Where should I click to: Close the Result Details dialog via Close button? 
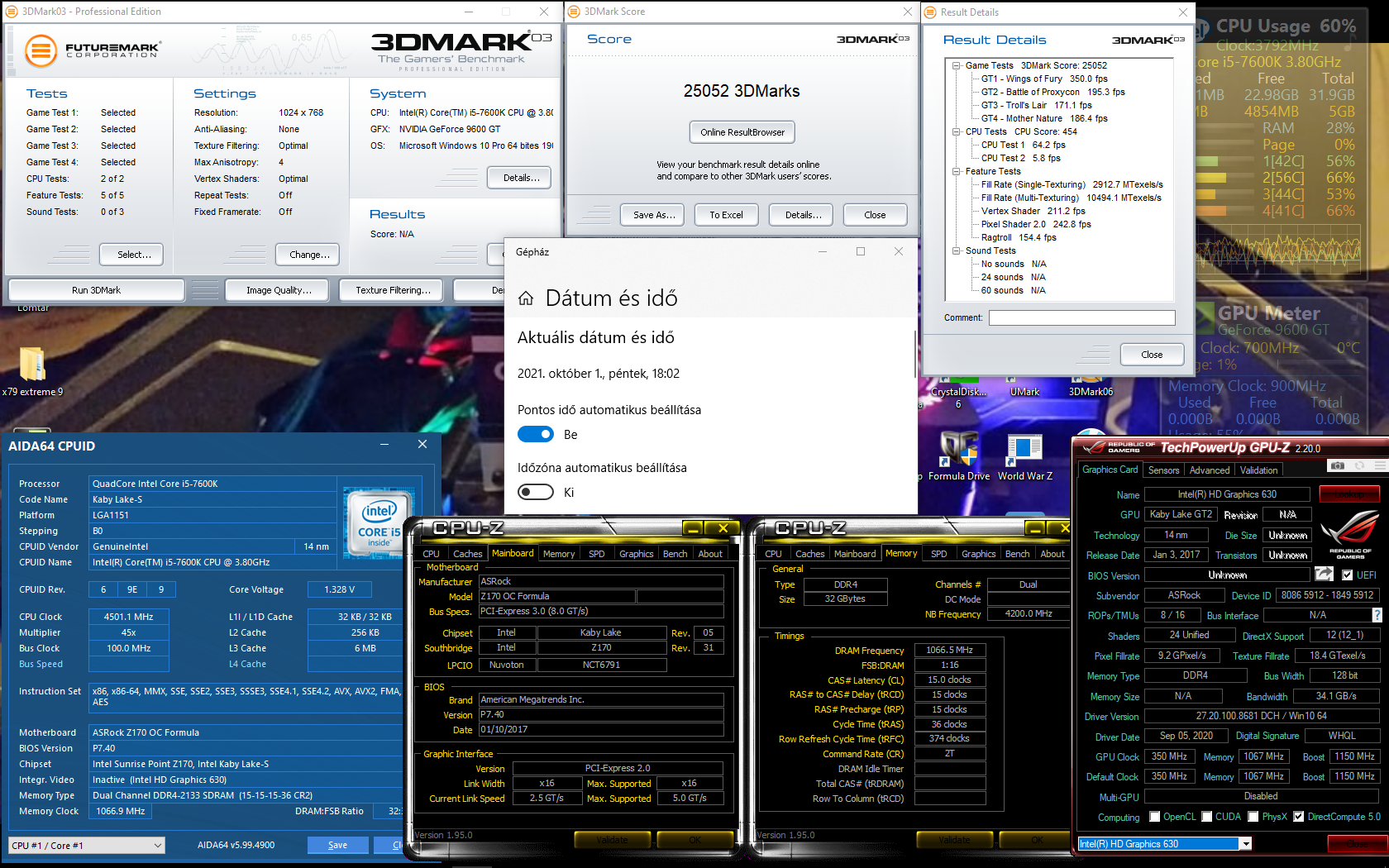(x=1152, y=355)
